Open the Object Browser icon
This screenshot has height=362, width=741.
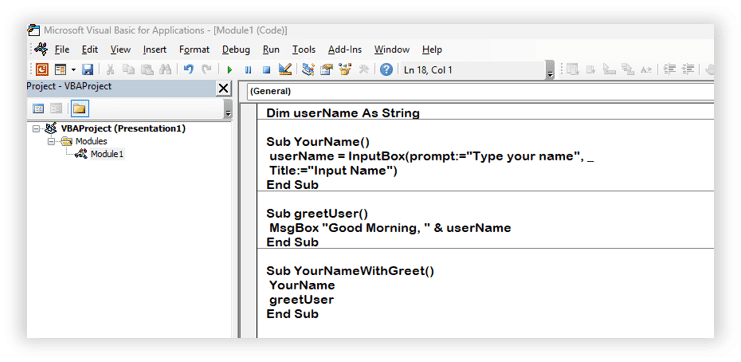pos(345,70)
